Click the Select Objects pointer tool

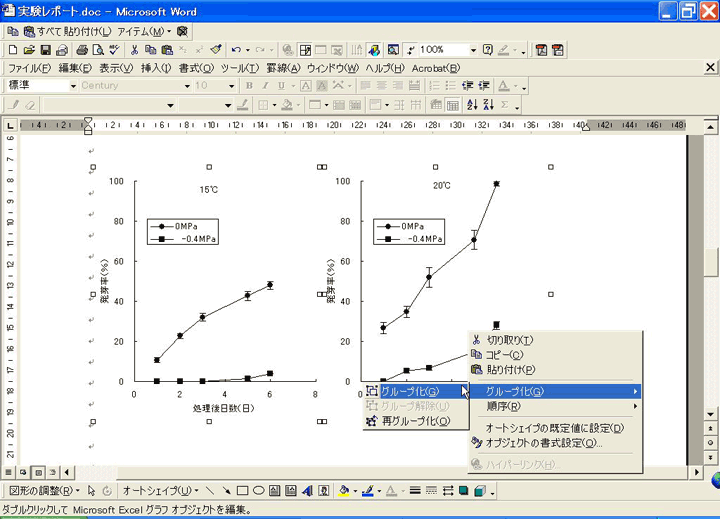click(x=92, y=491)
